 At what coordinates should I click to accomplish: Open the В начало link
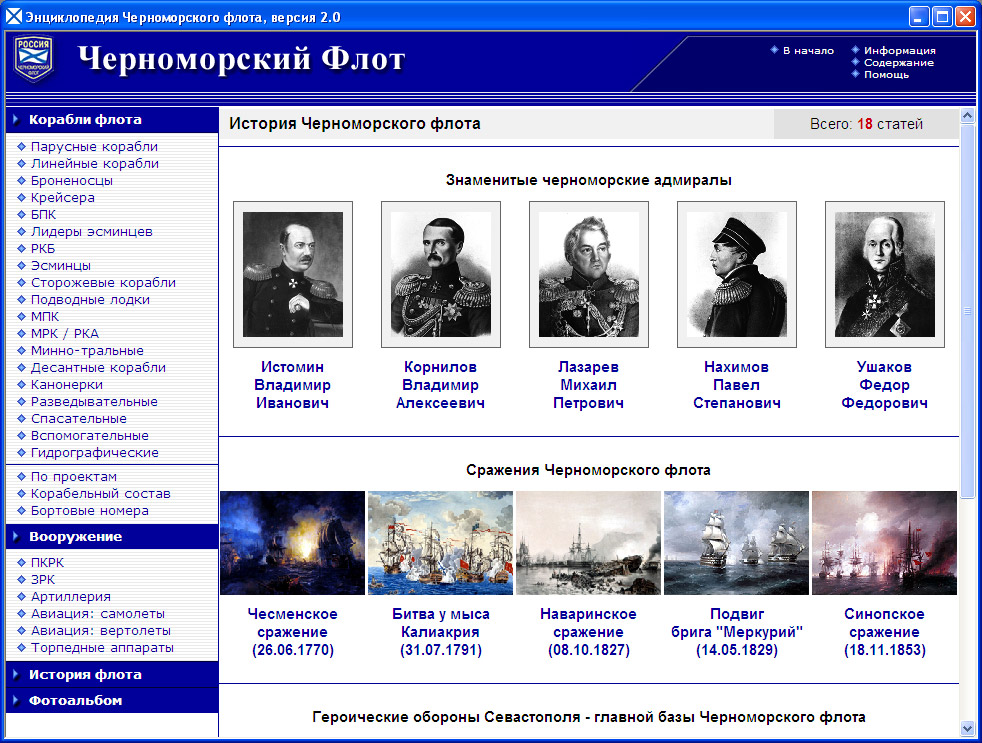(808, 51)
